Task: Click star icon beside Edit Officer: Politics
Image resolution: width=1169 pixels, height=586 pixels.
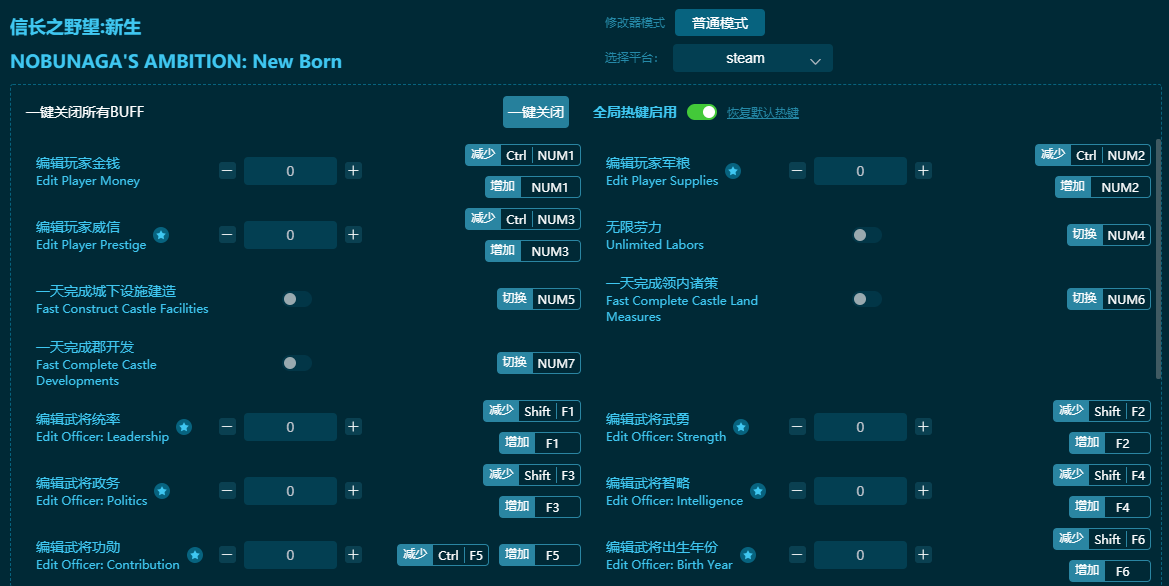Action: click(x=162, y=491)
